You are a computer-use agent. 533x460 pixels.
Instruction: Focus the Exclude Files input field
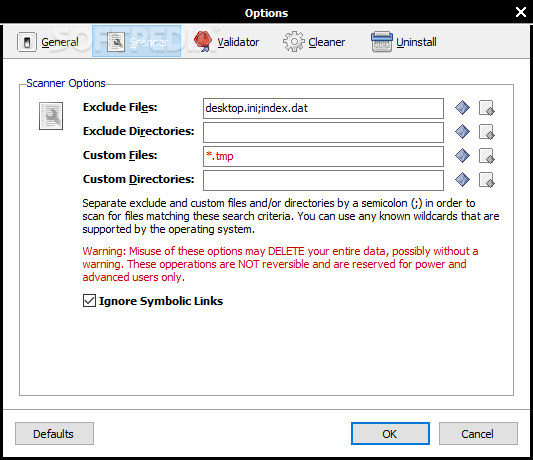pos(323,108)
